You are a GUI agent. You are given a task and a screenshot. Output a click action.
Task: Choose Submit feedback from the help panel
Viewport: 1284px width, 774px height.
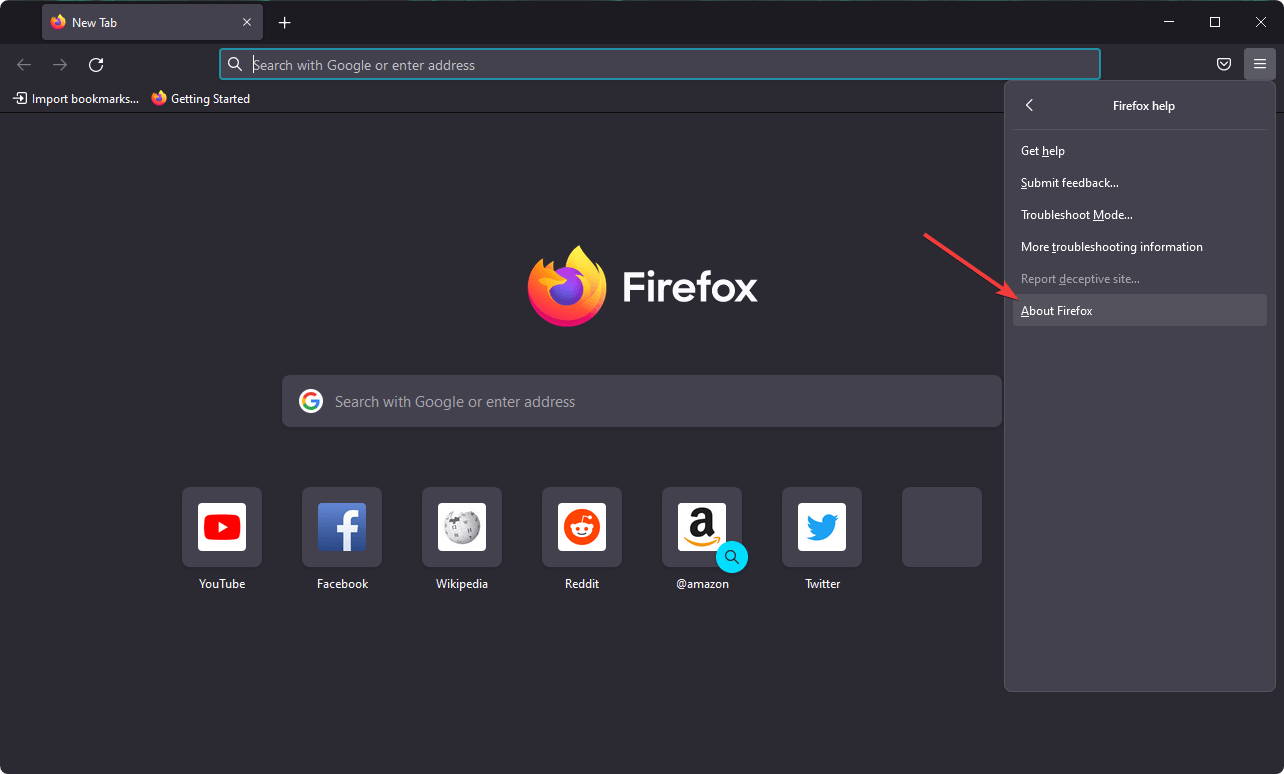click(1069, 182)
